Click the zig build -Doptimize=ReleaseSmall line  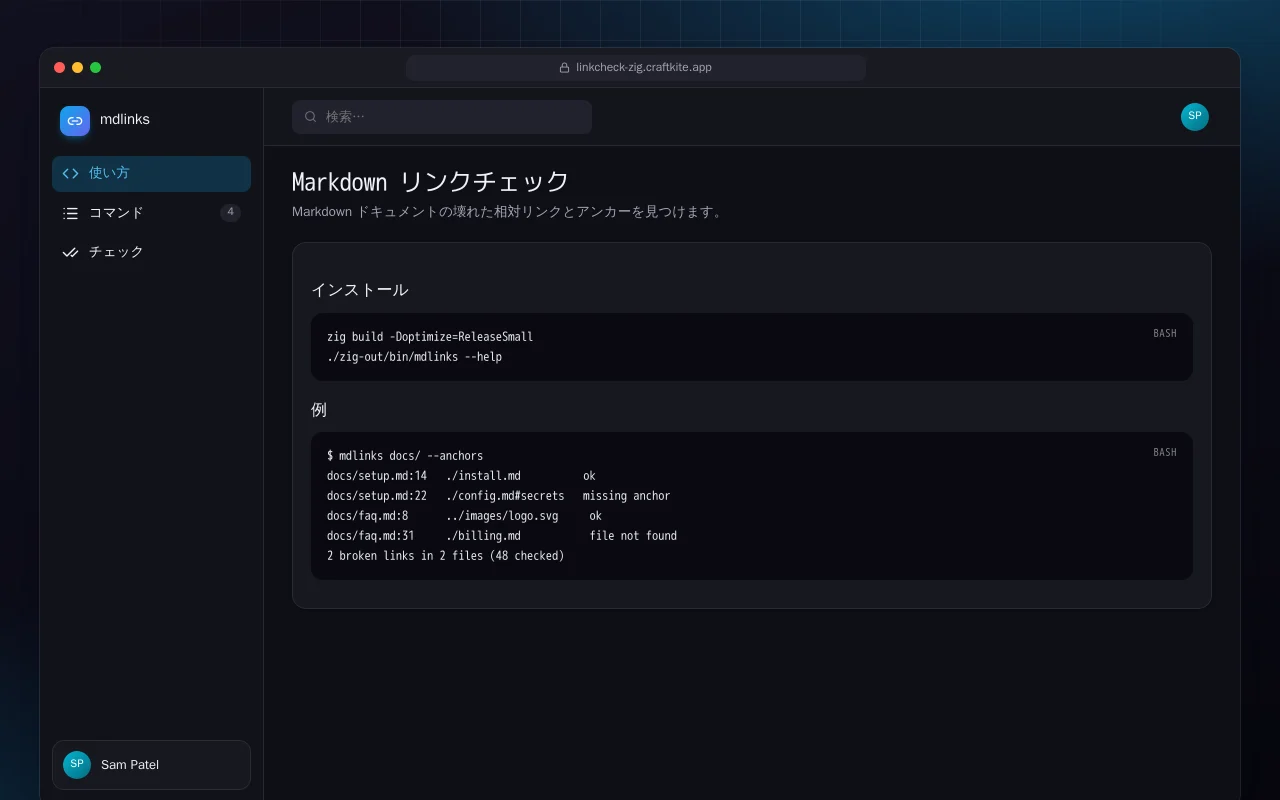tap(430, 337)
